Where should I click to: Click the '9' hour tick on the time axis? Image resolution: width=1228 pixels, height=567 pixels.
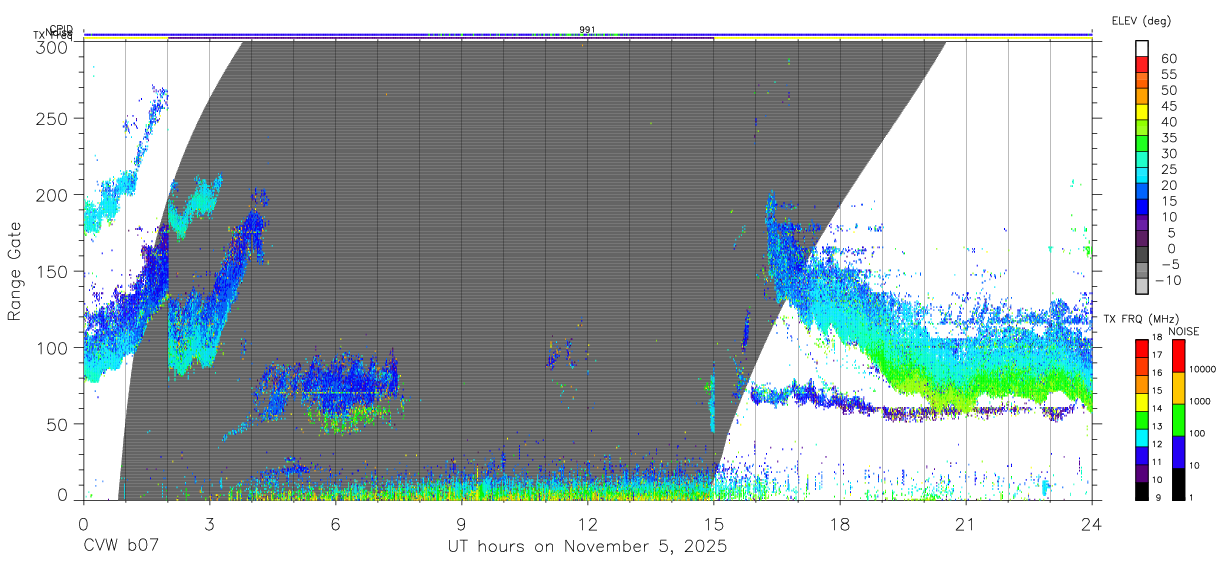click(x=461, y=523)
